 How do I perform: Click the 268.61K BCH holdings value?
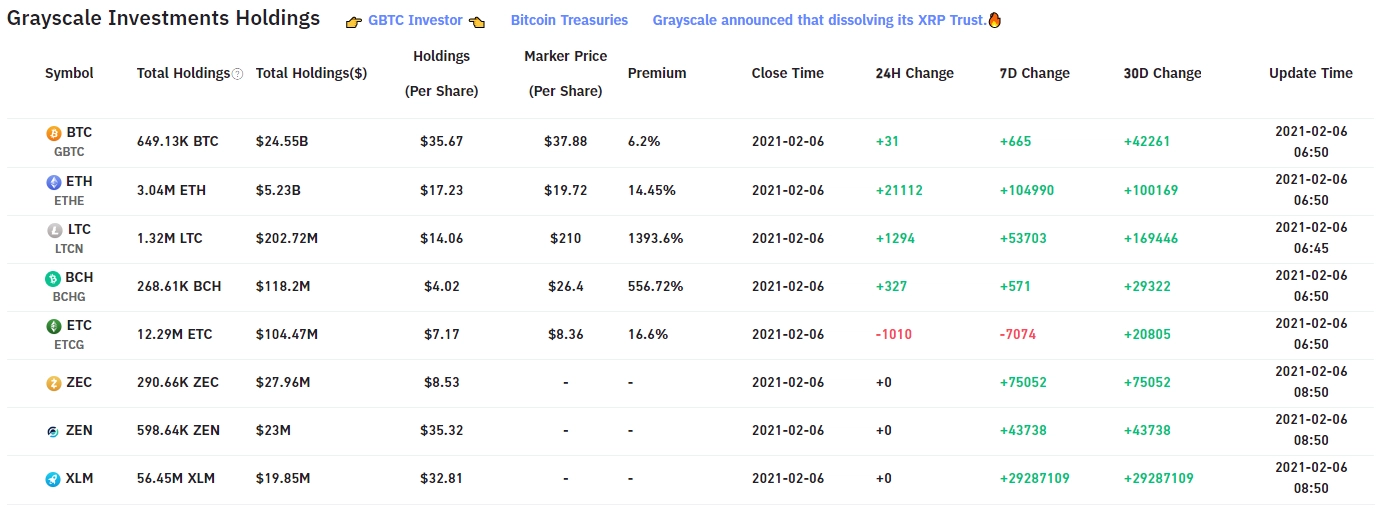179,286
